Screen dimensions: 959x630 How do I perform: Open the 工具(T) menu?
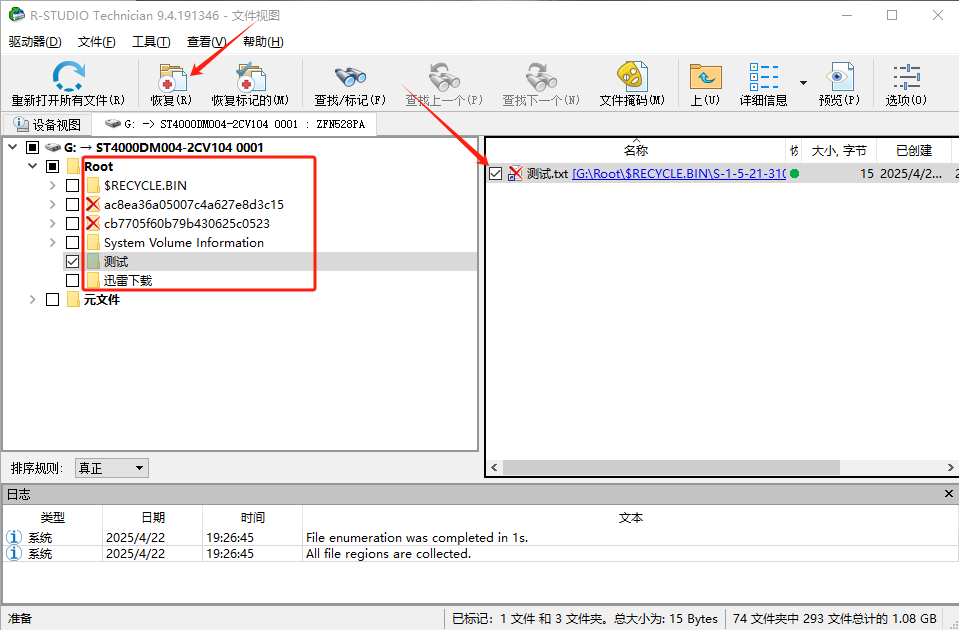pyautogui.click(x=152, y=41)
